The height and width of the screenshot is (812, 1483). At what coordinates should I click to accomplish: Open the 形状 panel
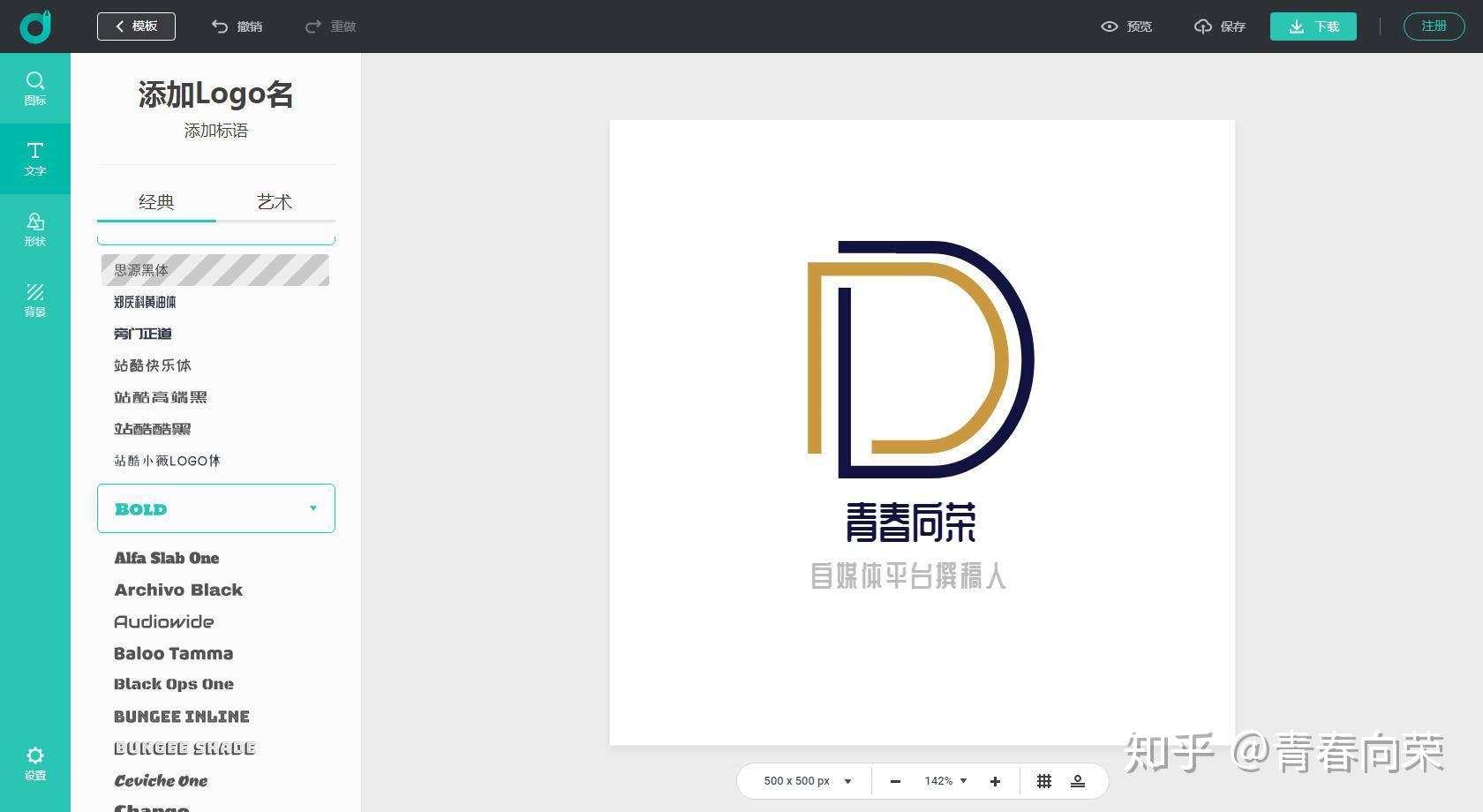[34, 229]
